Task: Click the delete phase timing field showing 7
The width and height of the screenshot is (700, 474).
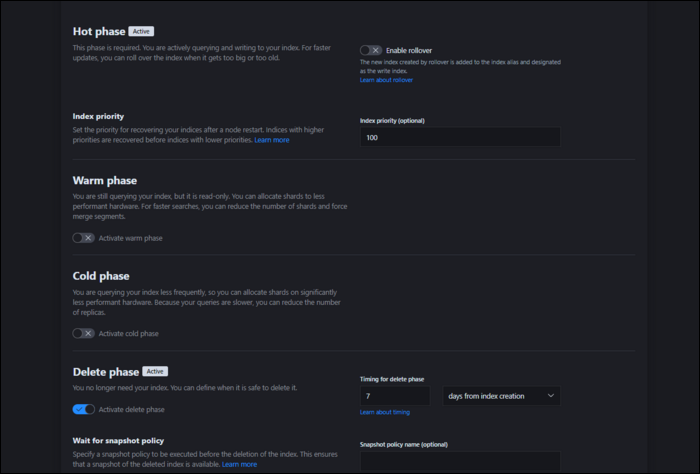Action: pos(394,396)
